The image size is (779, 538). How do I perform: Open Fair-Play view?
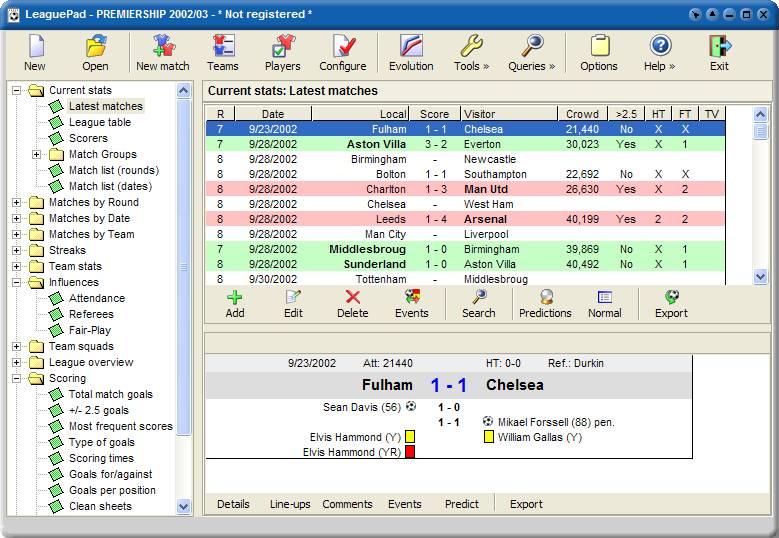[90, 330]
